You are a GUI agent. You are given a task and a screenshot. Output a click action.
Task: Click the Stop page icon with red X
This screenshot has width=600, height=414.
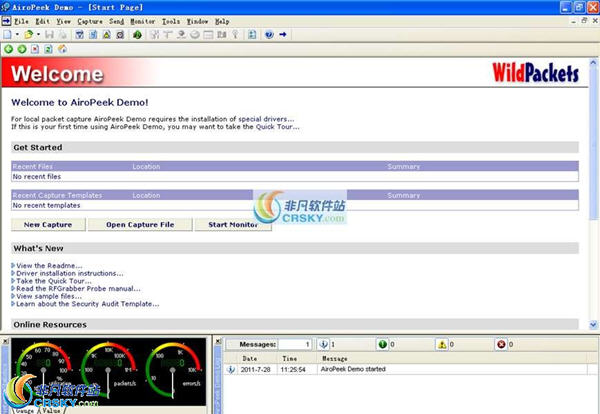click(x=35, y=49)
